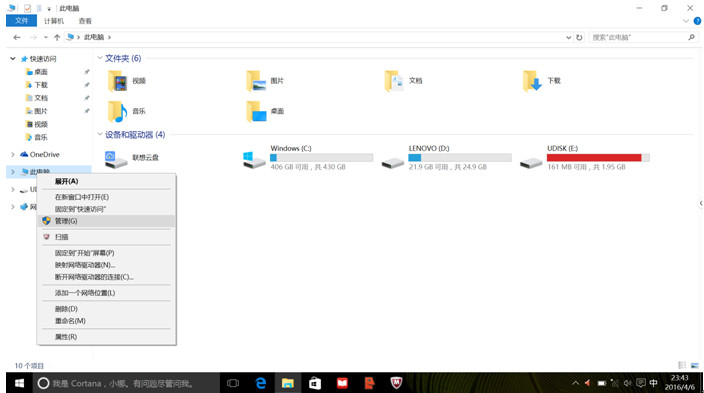Choose 映射网络驱动器(N)... in context menu
This screenshot has width=704, height=393.
(x=106, y=265)
